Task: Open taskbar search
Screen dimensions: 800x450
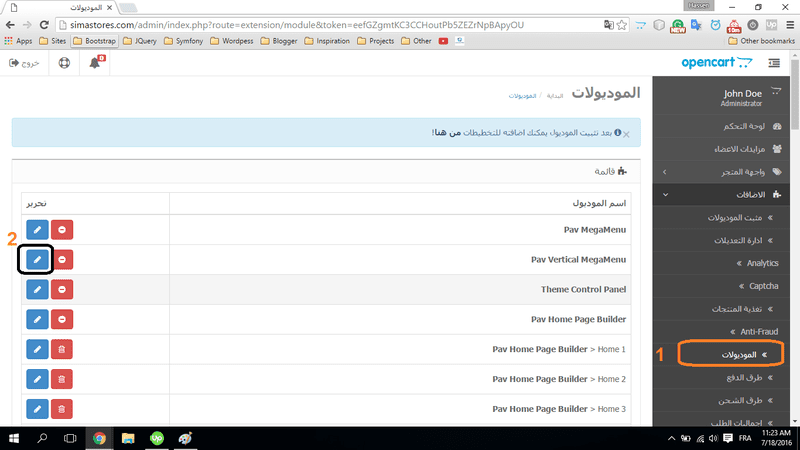Action: [42, 438]
